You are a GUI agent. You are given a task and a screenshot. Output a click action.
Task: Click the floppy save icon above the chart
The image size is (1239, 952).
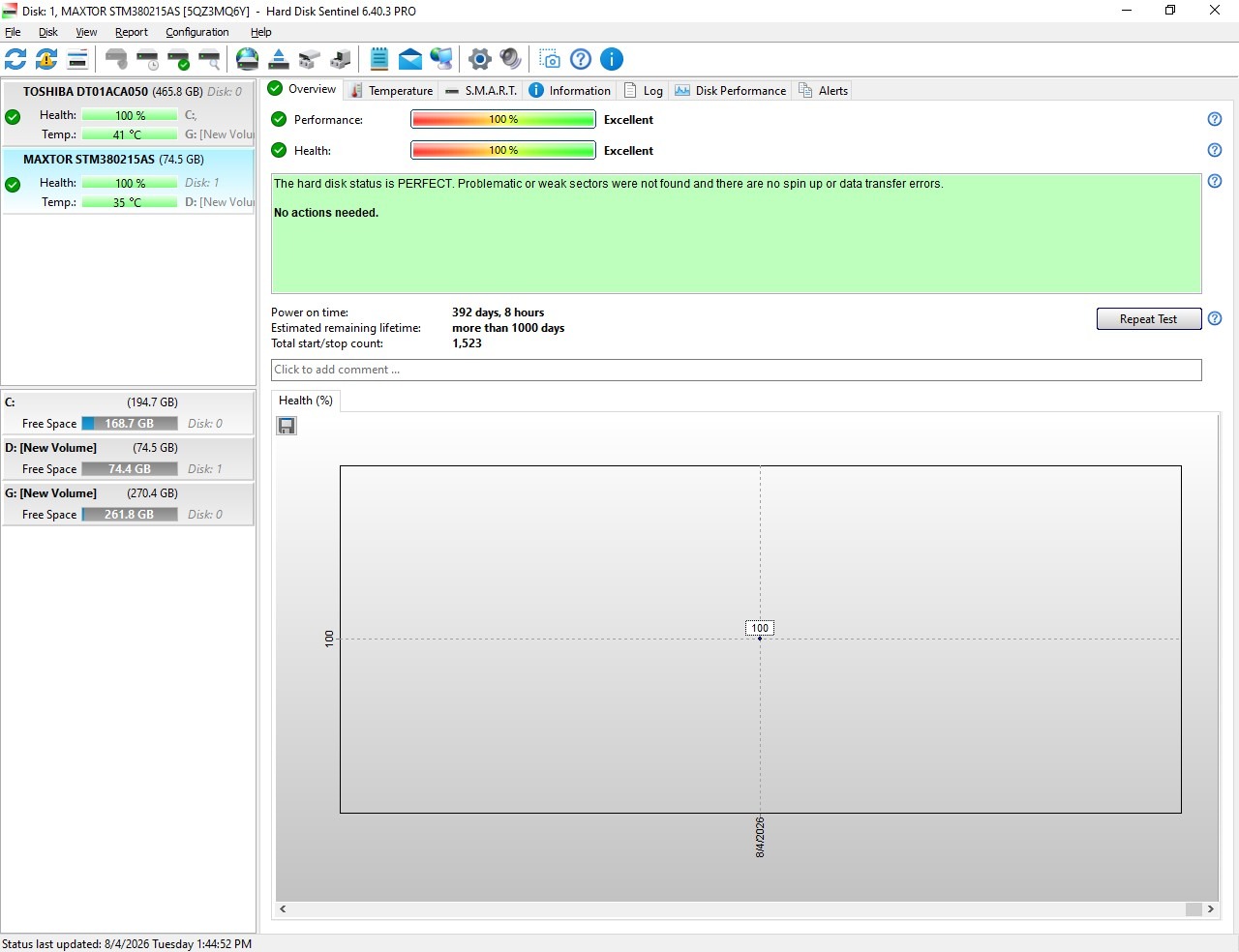(287, 426)
